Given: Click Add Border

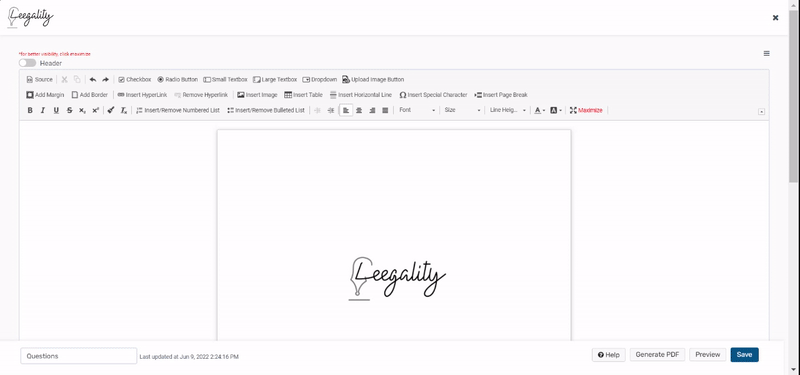Looking at the screenshot, I should [x=90, y=95].
